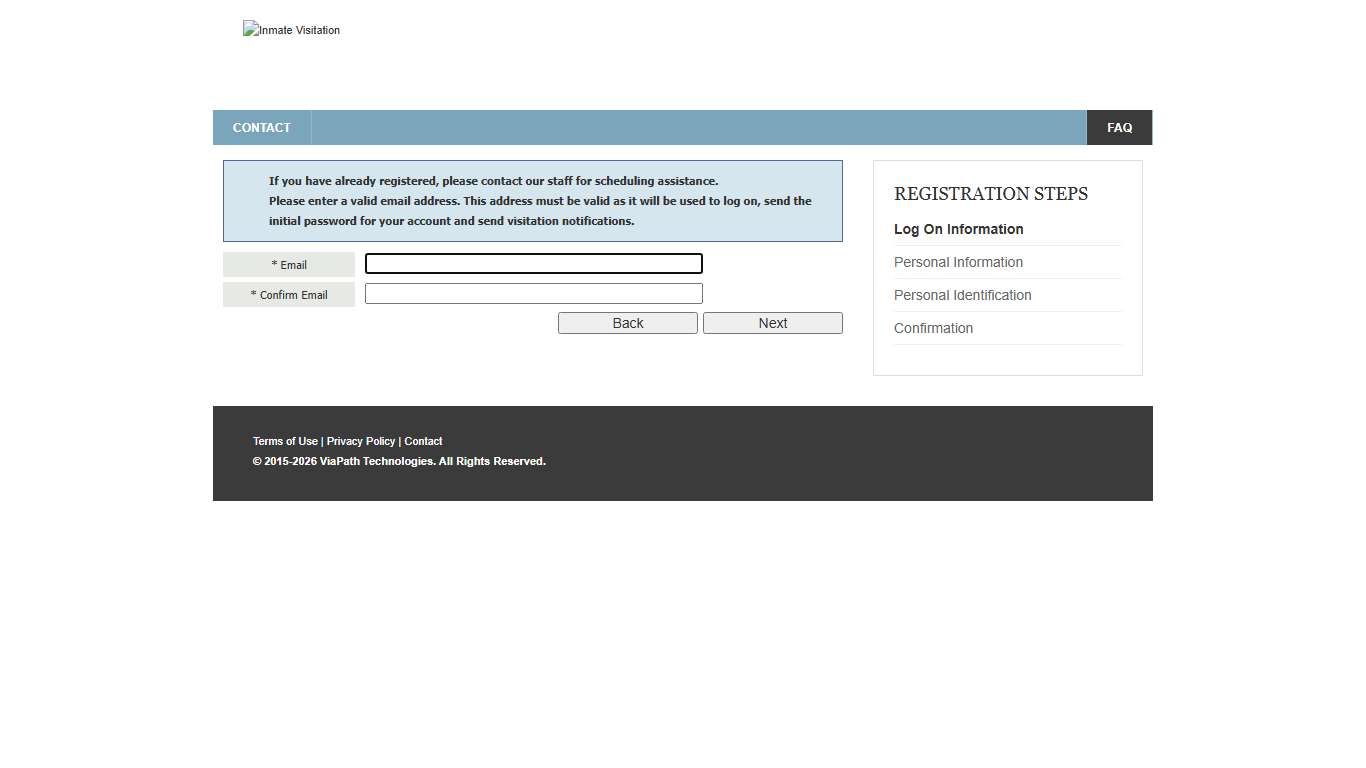Click the ViaPath Technologies copyright text
Viewport: 1366px width, 768px height.
(399, 461)
